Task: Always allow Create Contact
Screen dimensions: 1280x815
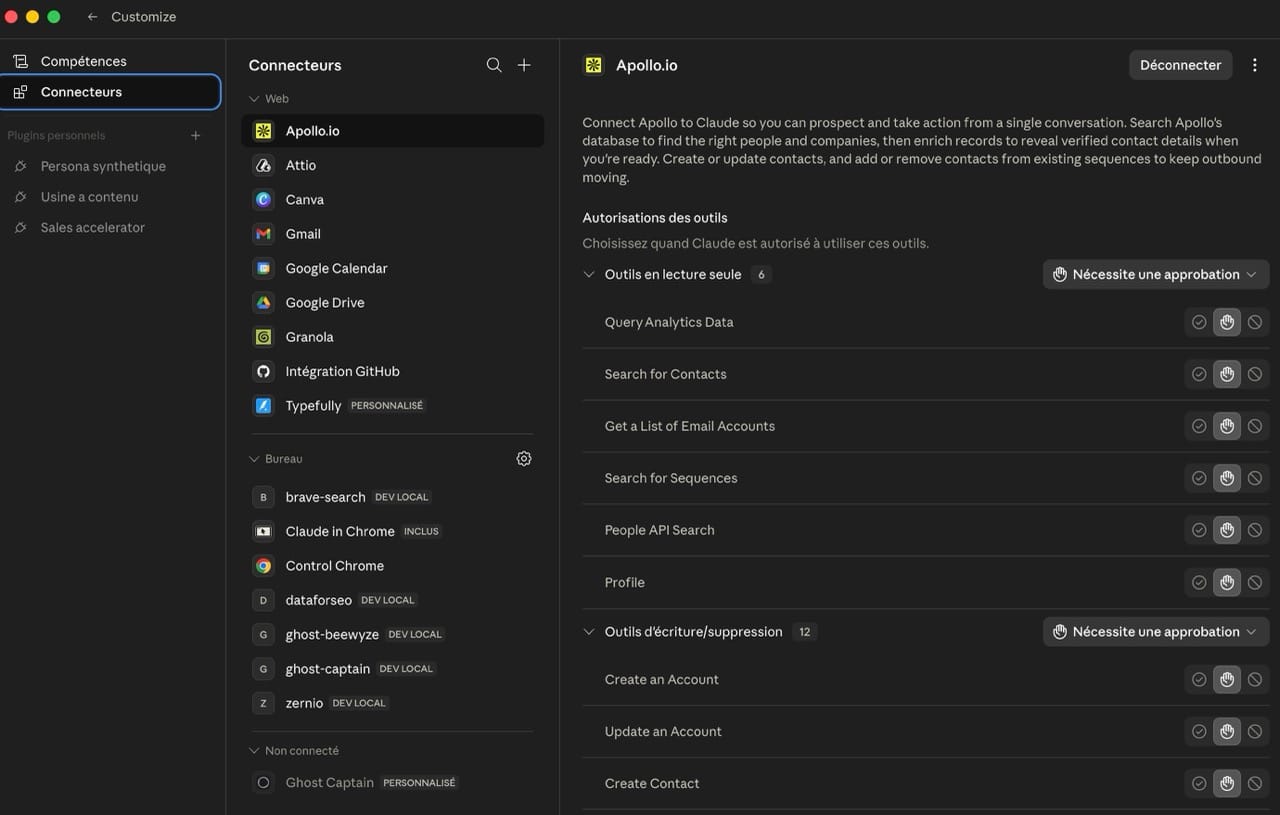Action: click(1198, 783)
